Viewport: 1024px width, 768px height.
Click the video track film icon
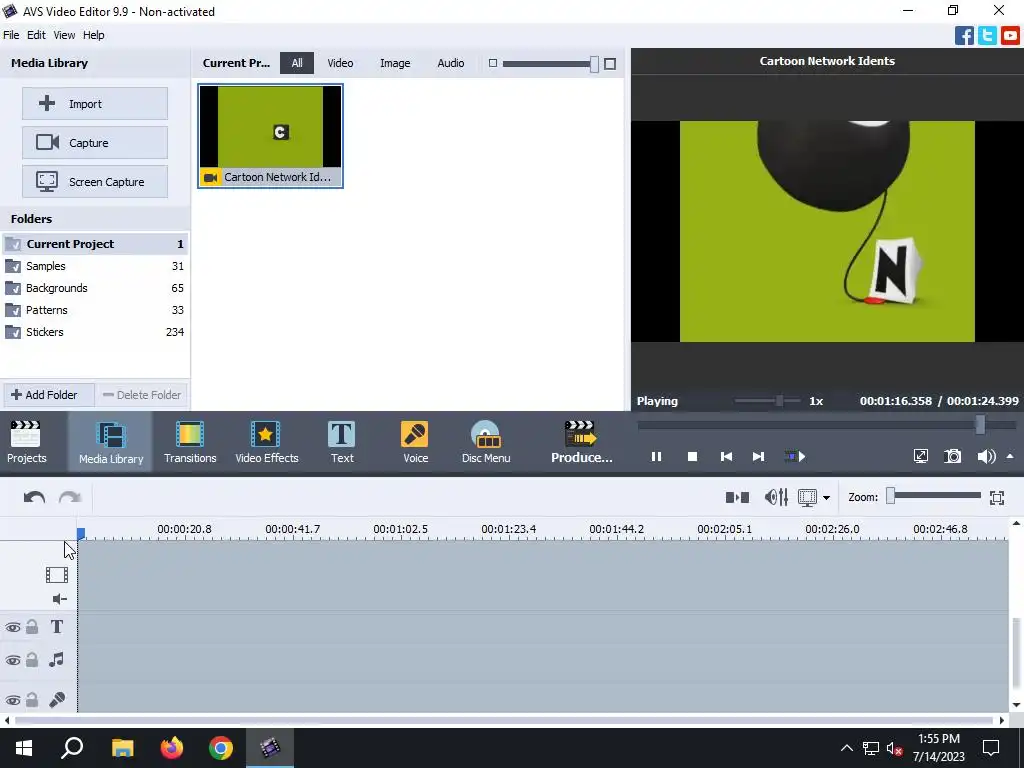point(57,575)
